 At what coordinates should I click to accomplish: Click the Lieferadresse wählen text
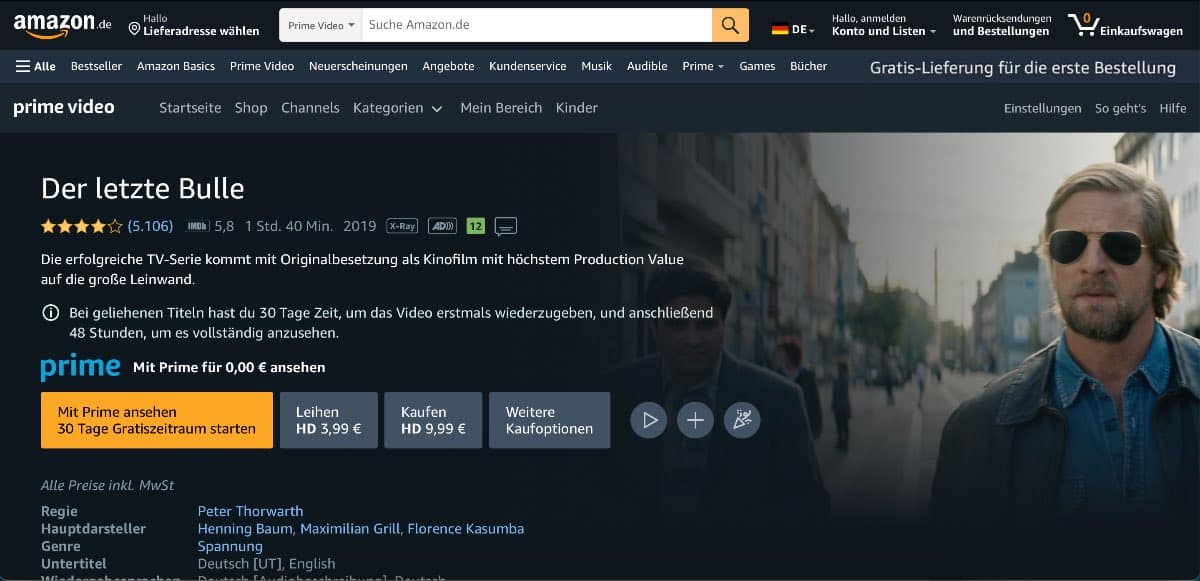(x=201, y=31)
